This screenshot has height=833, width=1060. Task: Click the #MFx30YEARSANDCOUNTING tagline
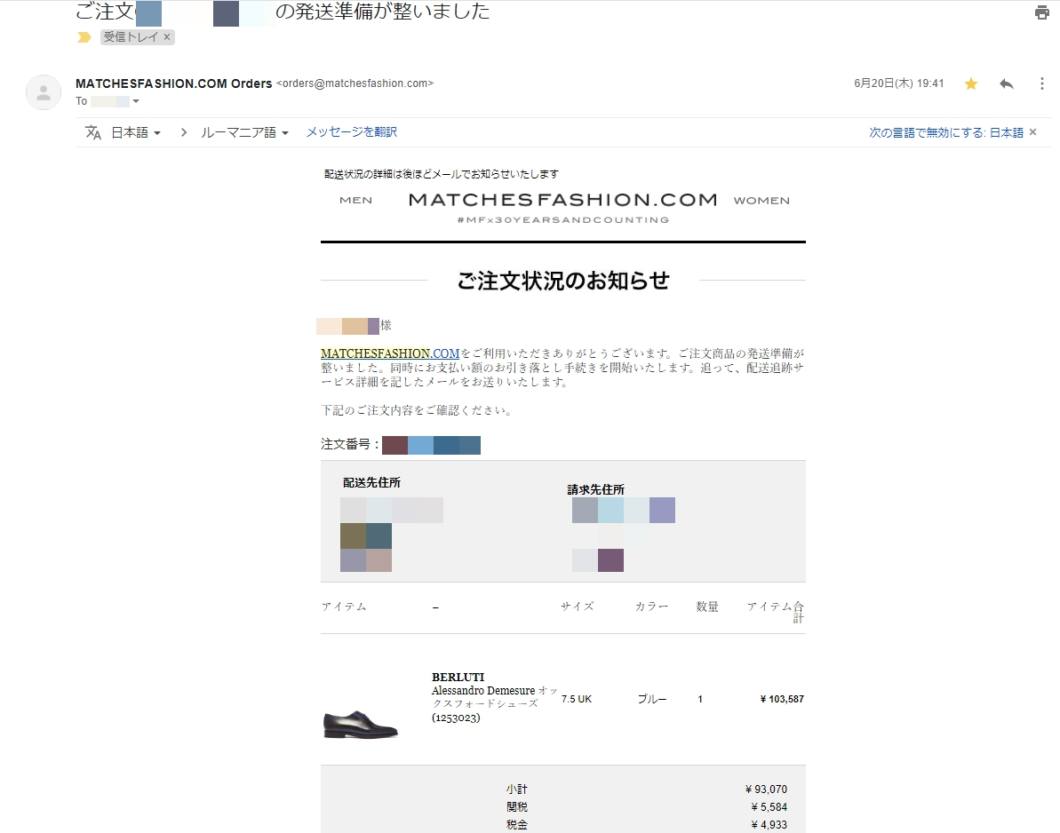563,220
